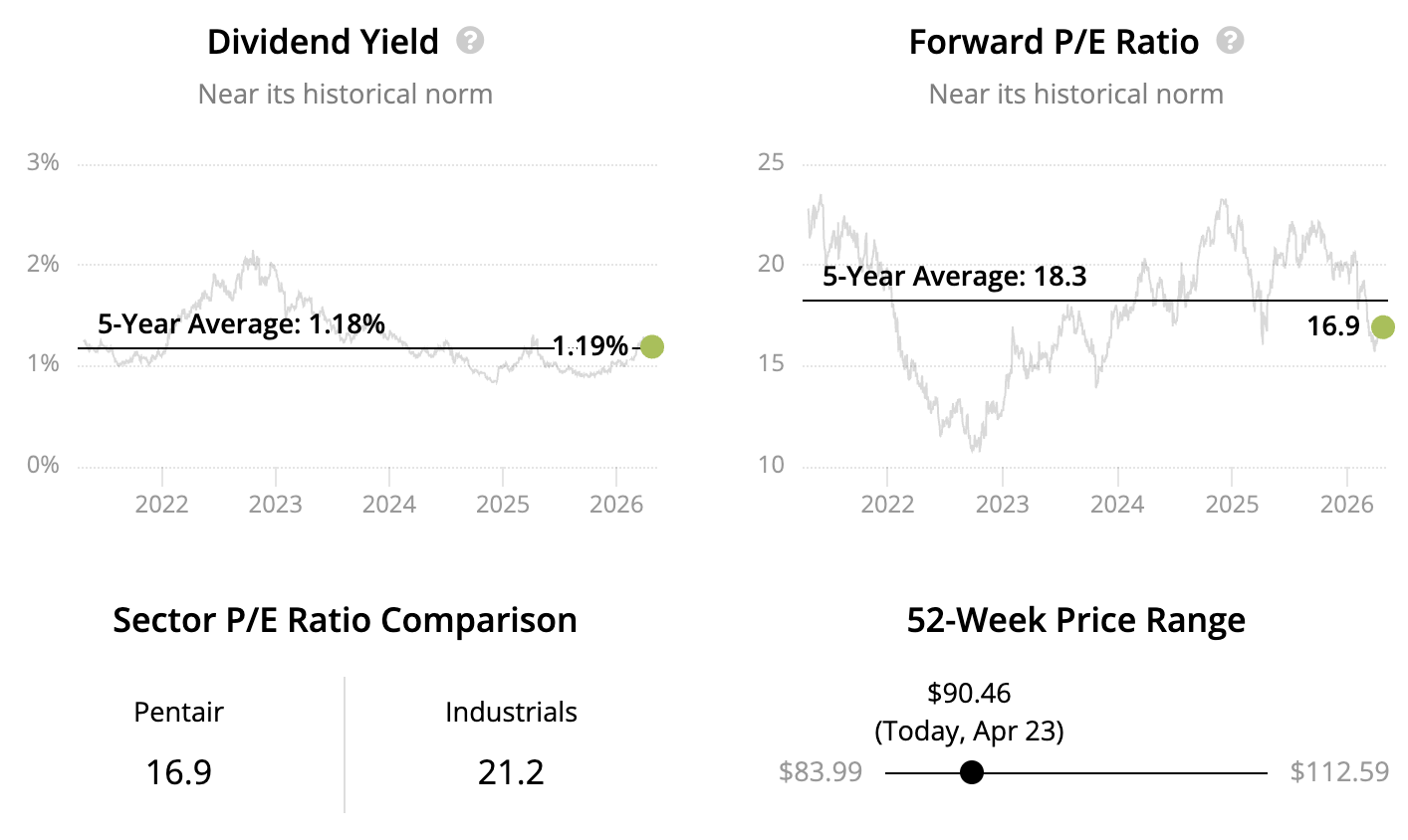Image resolution: width=1408 pixels, height=840 pixels.
Task: Click the Industrials P/E value of 21.2
Action: point(511,772)
